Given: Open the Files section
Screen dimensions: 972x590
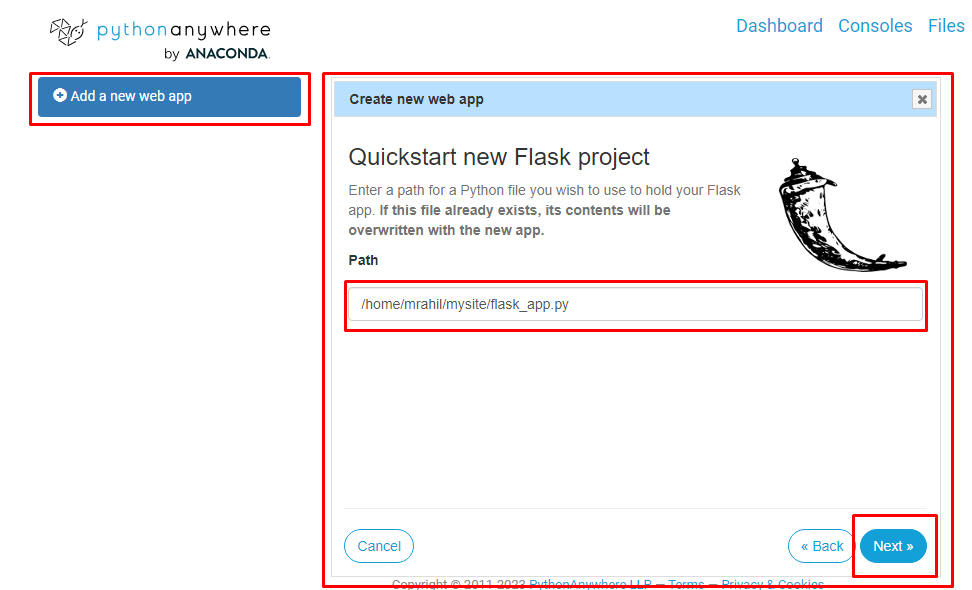Looking at the screenshot, I should click(x=946, y=25).
